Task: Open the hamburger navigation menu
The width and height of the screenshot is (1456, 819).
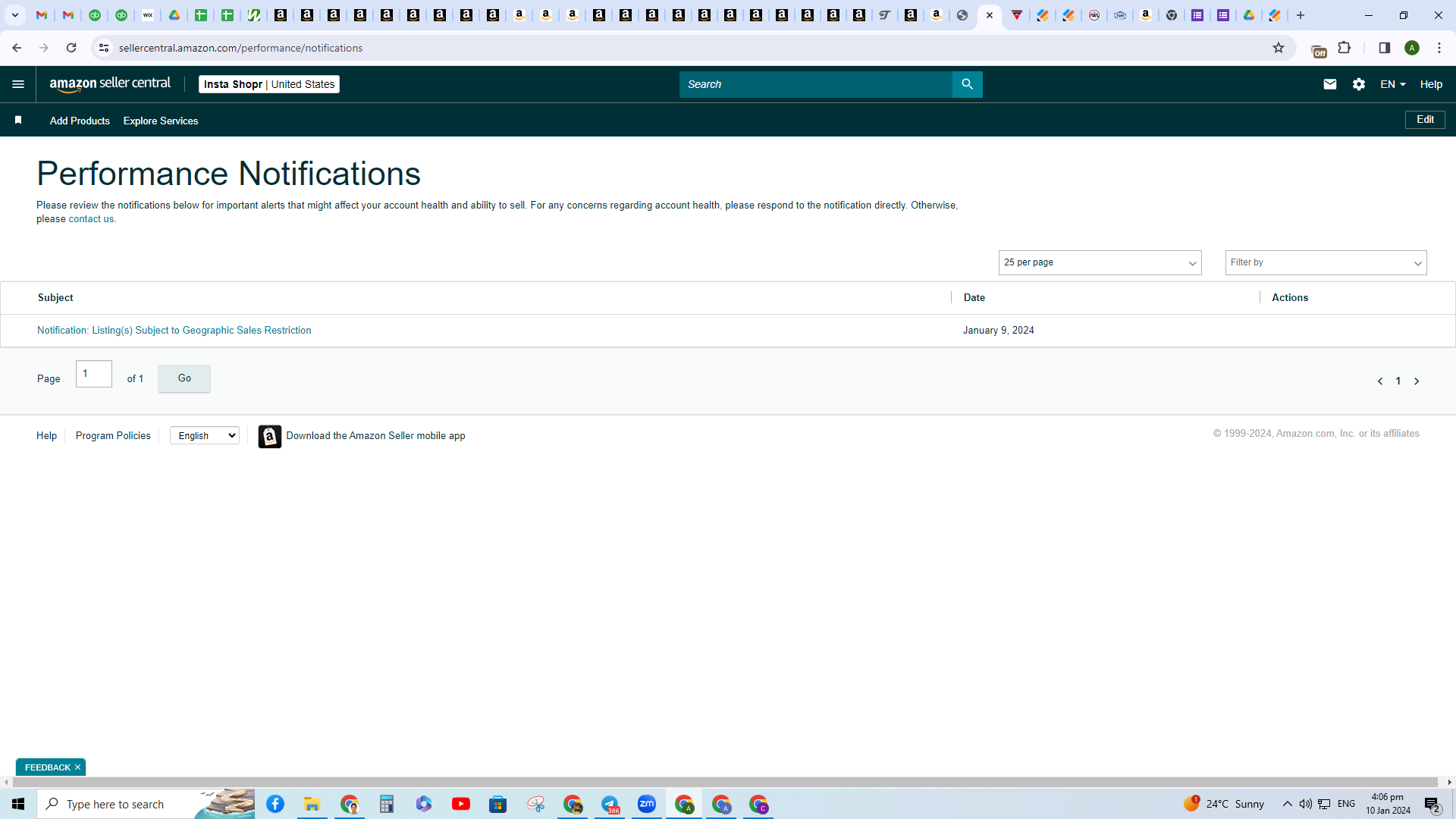Action: coord(18,84)
